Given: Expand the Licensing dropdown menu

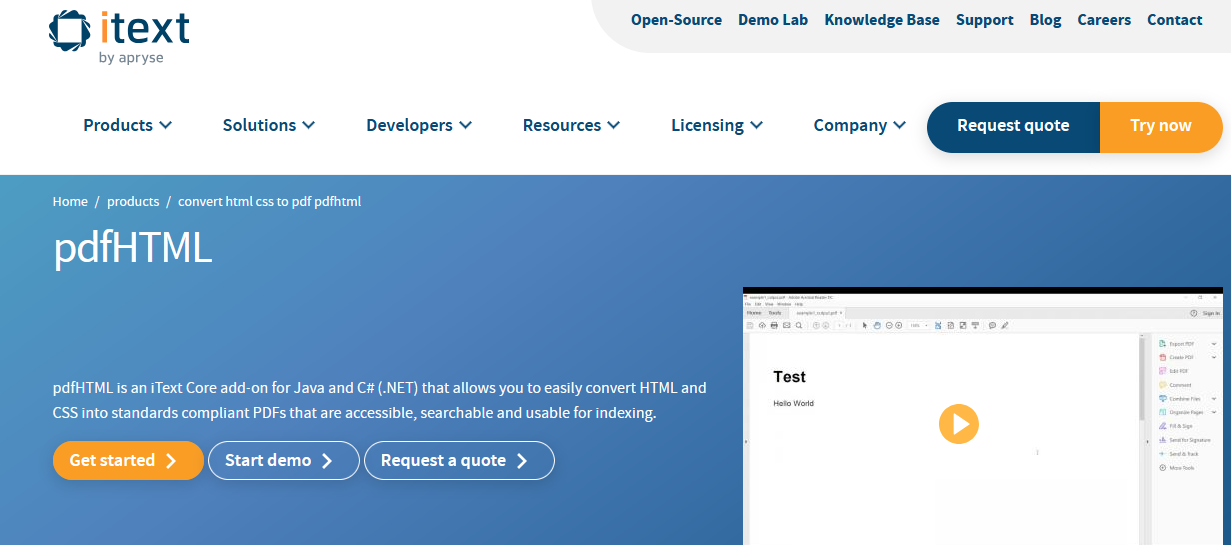Looking at the screenshot, I should pos(717,125).
